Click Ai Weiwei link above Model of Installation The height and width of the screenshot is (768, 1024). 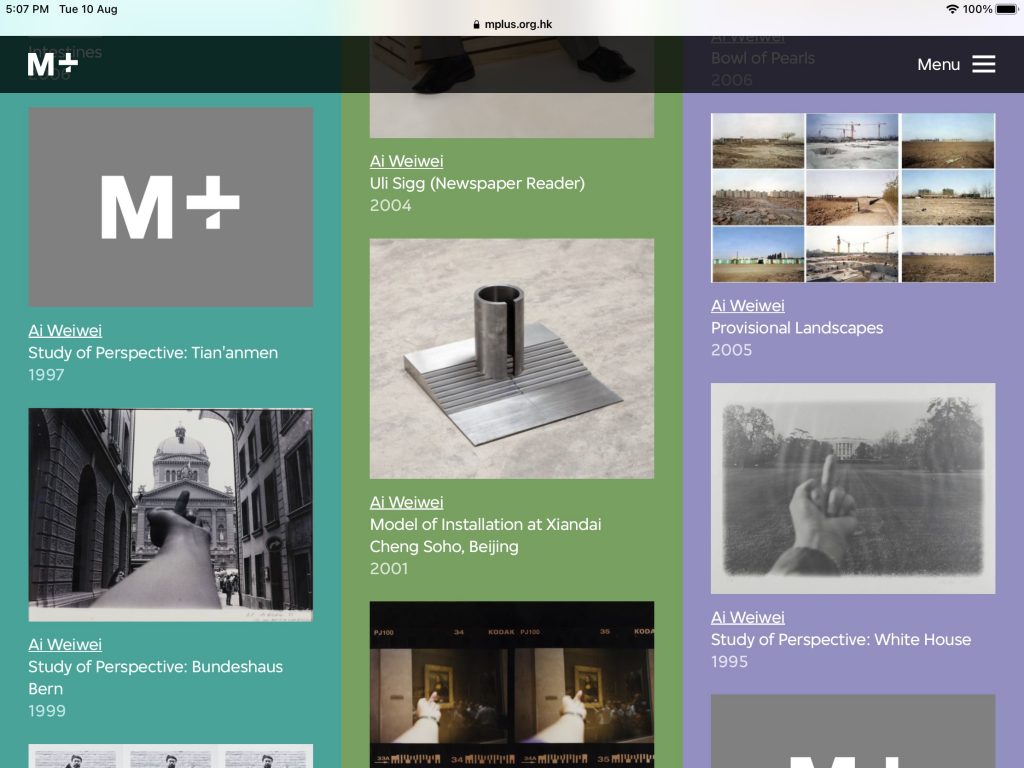[406, 502]
